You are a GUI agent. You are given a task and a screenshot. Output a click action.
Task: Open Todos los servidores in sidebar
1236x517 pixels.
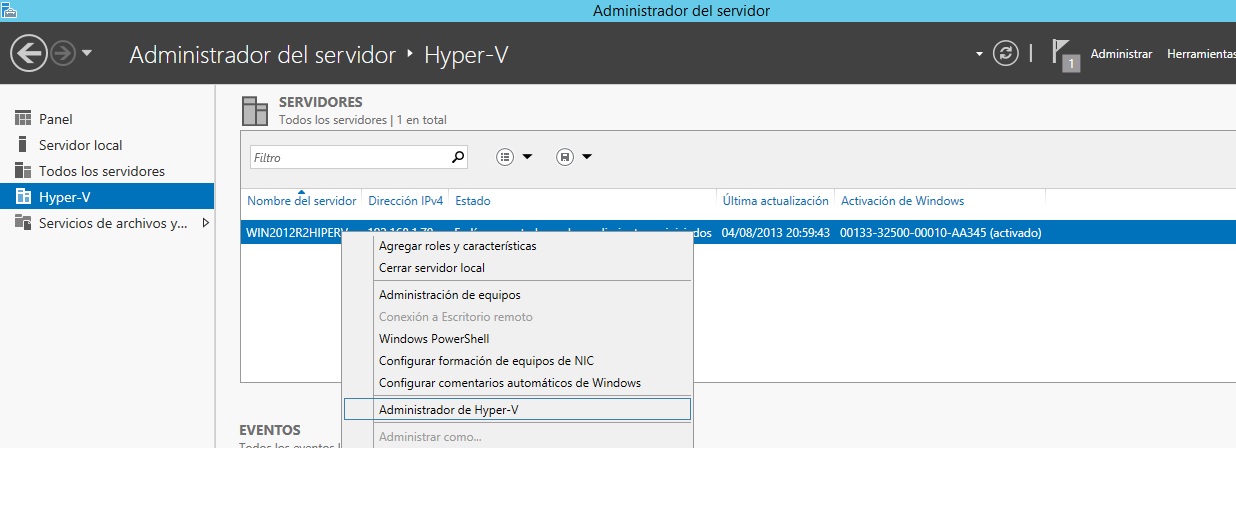[x=101, y=171]
